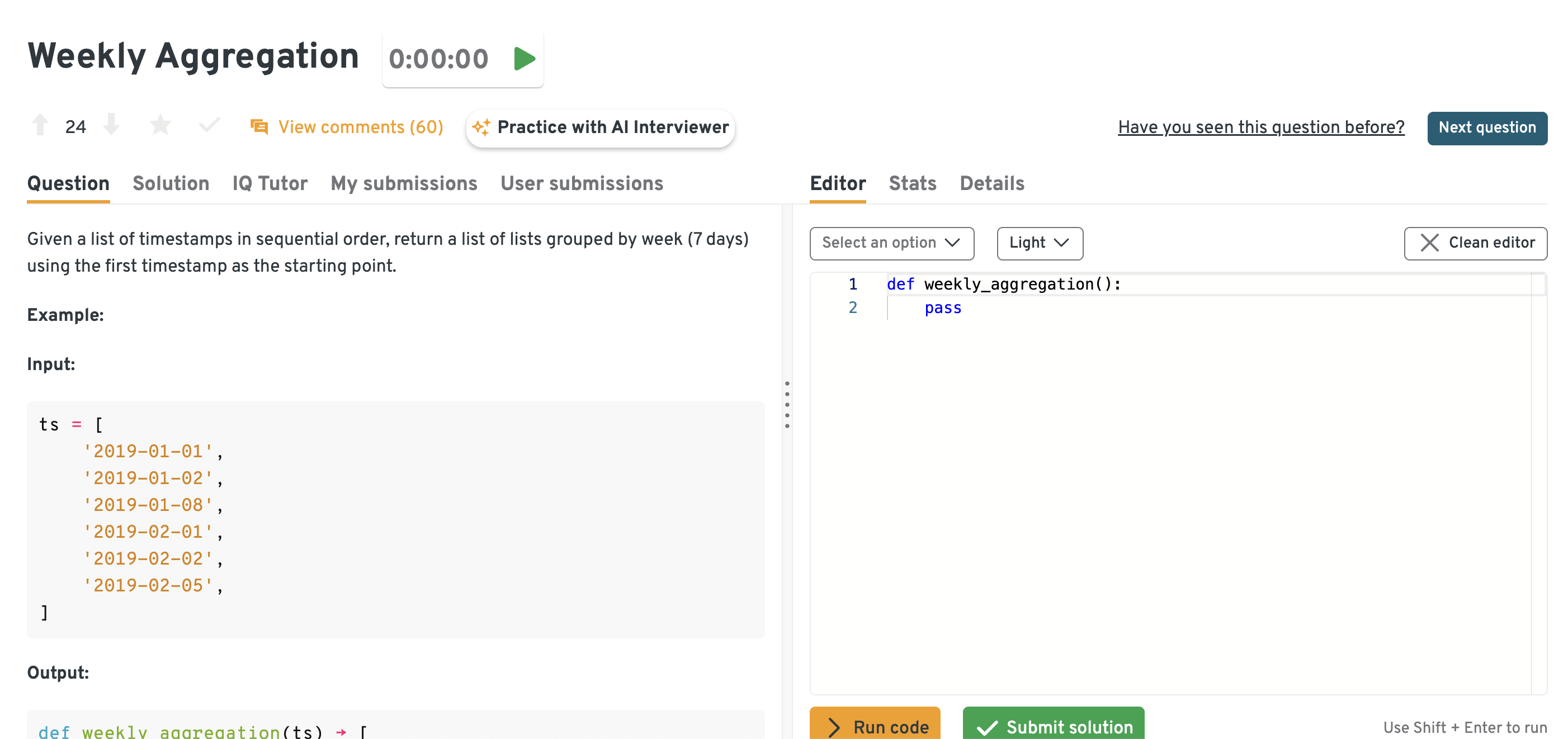Click the vertical panel divider handle dots
This screenshot has height=739, width=1568.
pyautogui.click(x=787, y=405)
